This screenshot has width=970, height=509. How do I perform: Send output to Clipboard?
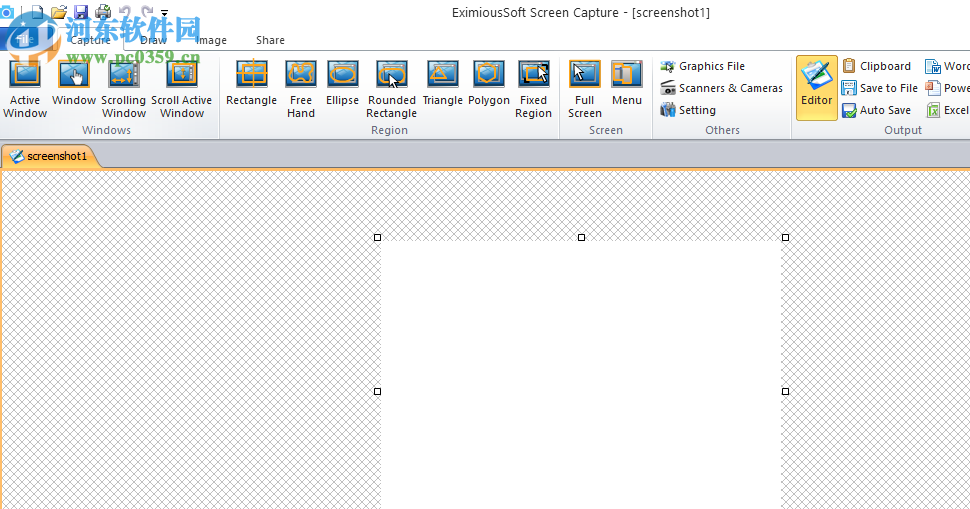coord(877,66)
